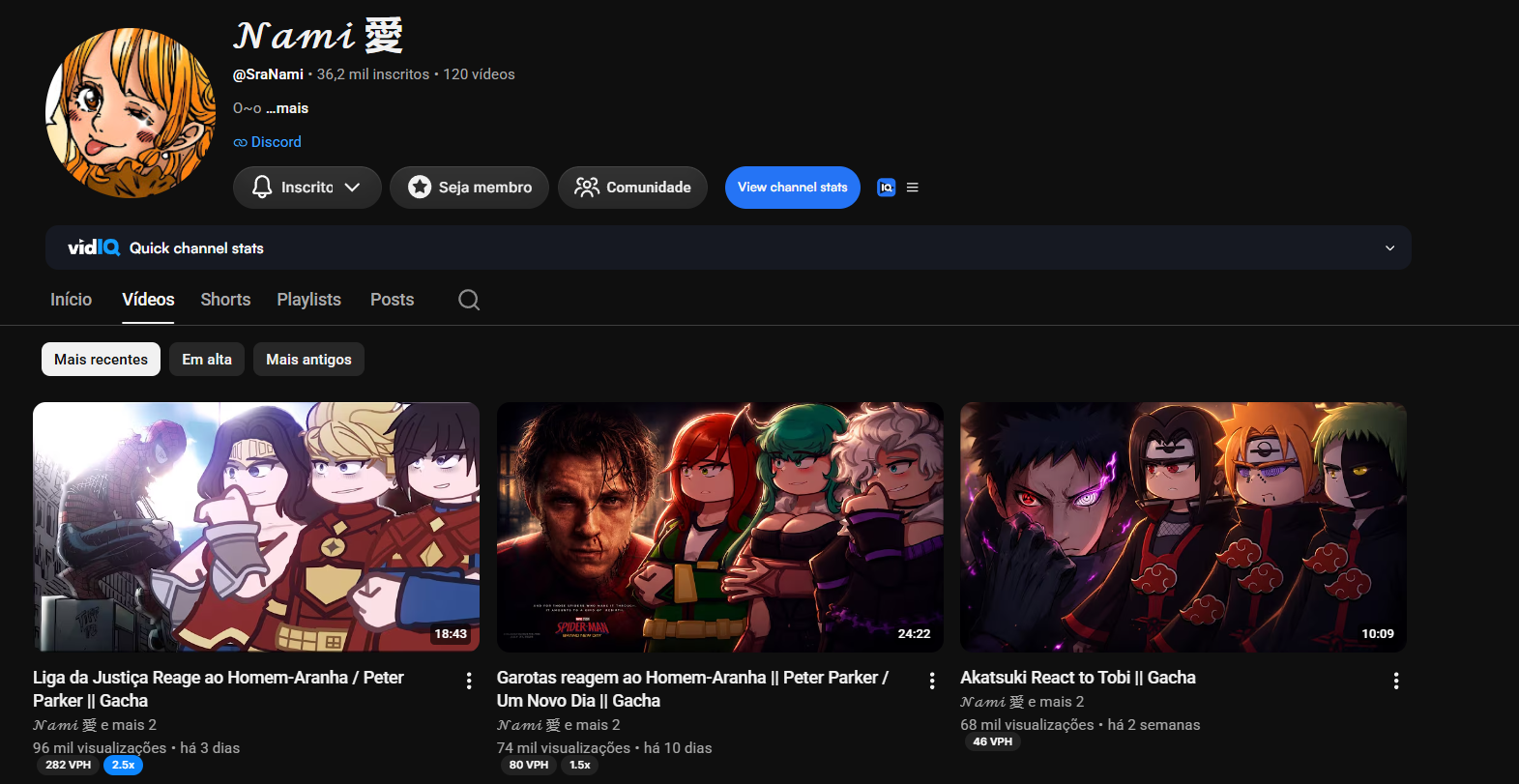The image size is (1519, 784).
Task: Expand the vidIQ Quick channel stats chevron
Action: (1389, 248)
